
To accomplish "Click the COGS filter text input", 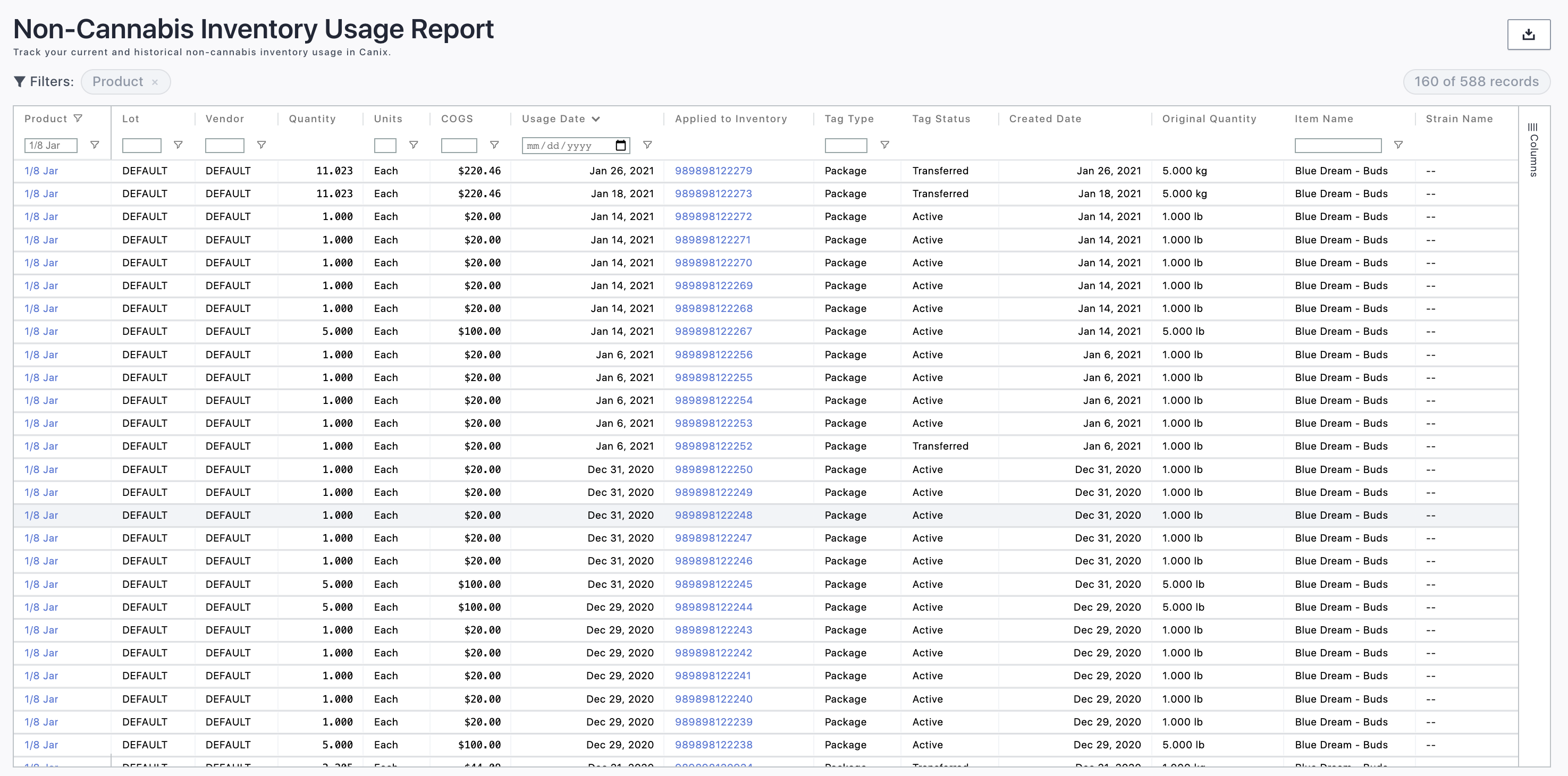I will pos(459,146).
